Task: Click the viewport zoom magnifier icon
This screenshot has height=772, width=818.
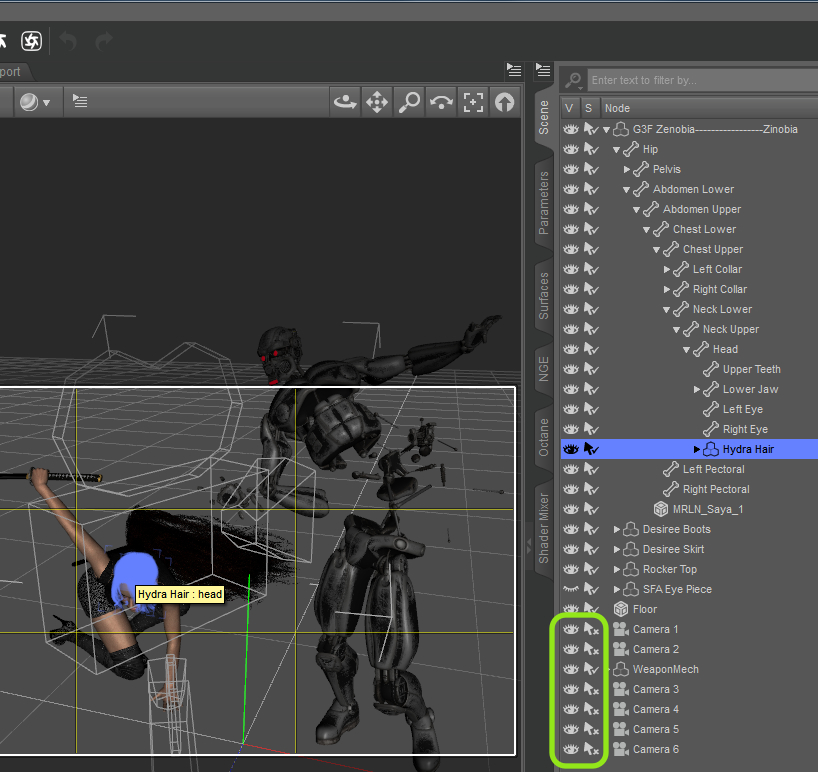Action: (409, 102)
